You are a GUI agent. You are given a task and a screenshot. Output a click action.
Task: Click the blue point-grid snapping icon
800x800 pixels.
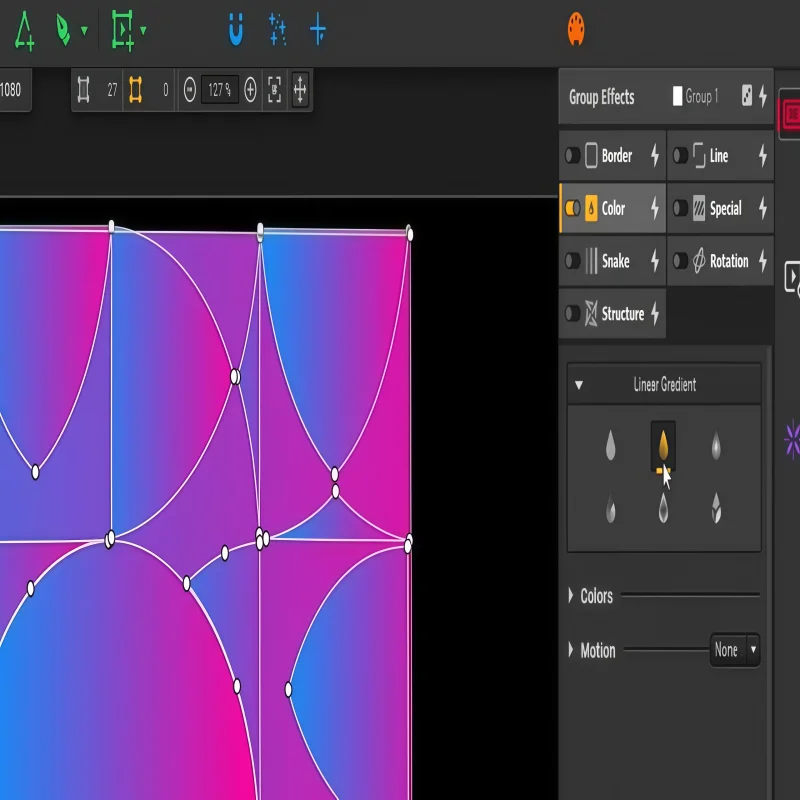click(278, 30)
